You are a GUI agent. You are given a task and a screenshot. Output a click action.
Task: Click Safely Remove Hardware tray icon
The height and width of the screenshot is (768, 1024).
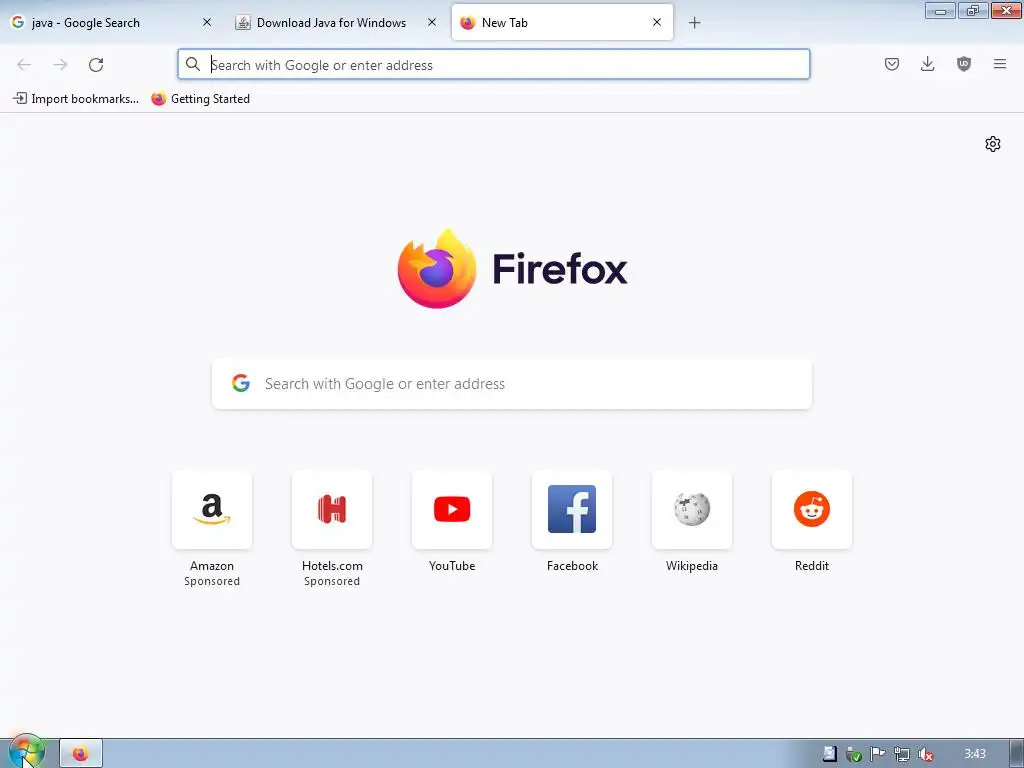853,754
